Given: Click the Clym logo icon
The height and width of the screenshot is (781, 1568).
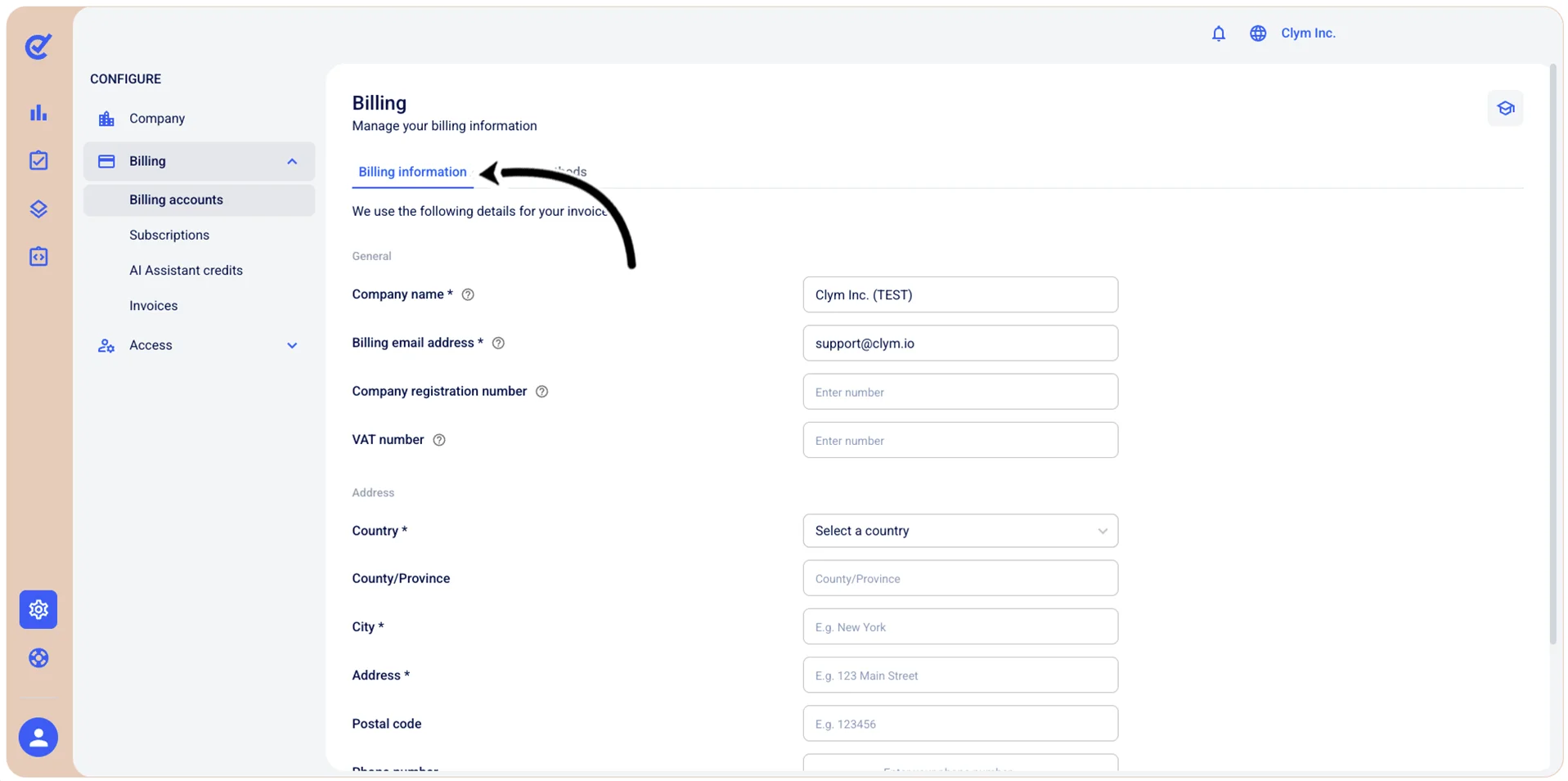Looking at the screenshot, I should (x=38, y=47).
